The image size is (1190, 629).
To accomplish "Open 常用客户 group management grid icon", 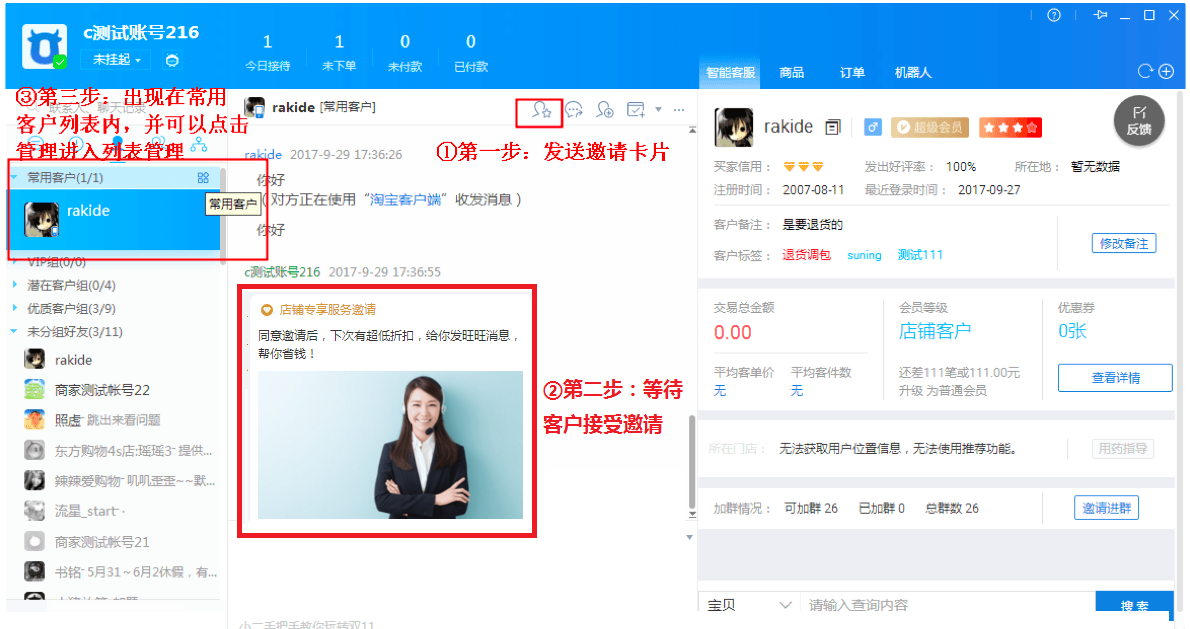I will point(203,178).
